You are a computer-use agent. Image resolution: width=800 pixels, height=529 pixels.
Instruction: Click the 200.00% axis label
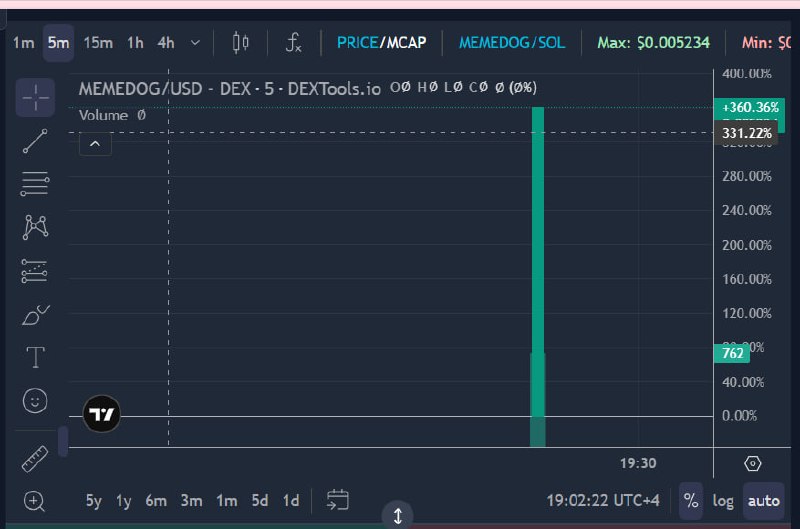(746, 245)
